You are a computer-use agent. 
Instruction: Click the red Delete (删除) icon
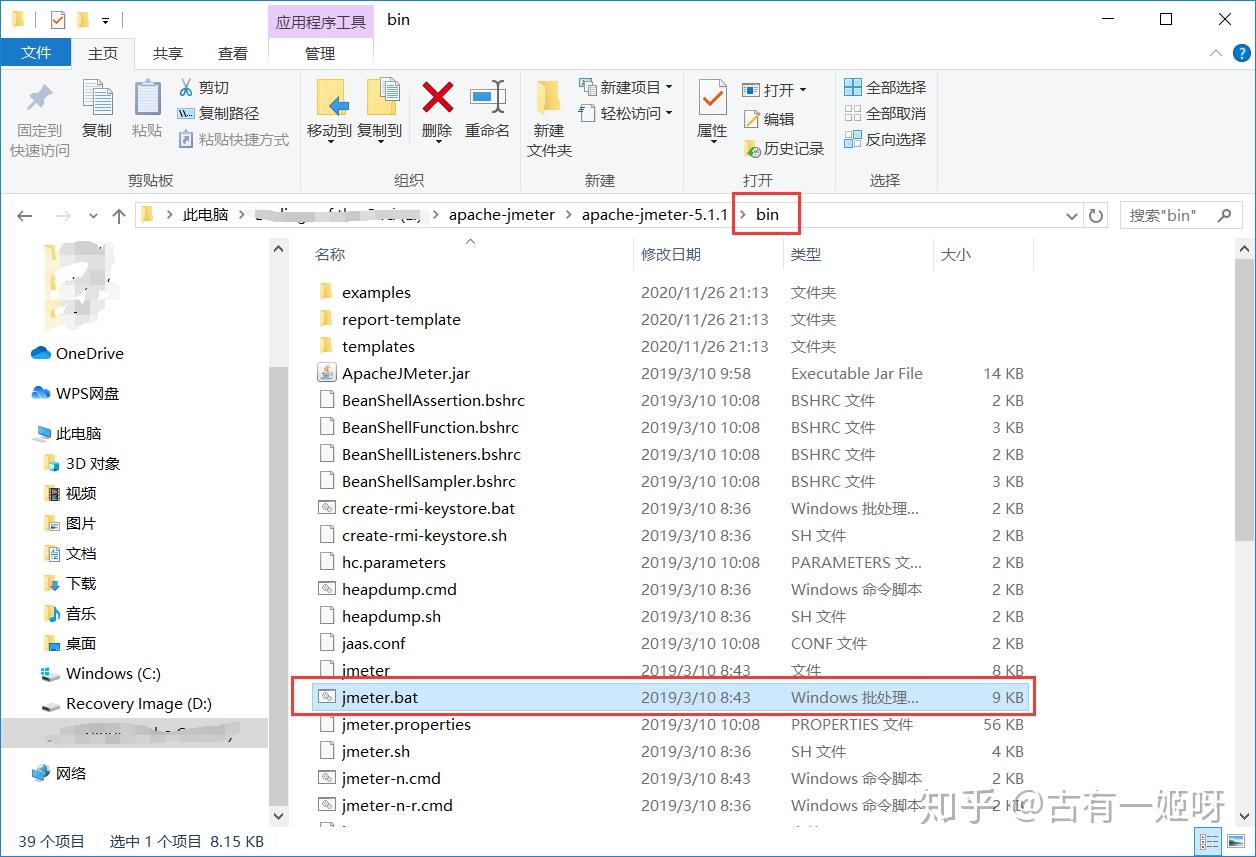point(437,98)
